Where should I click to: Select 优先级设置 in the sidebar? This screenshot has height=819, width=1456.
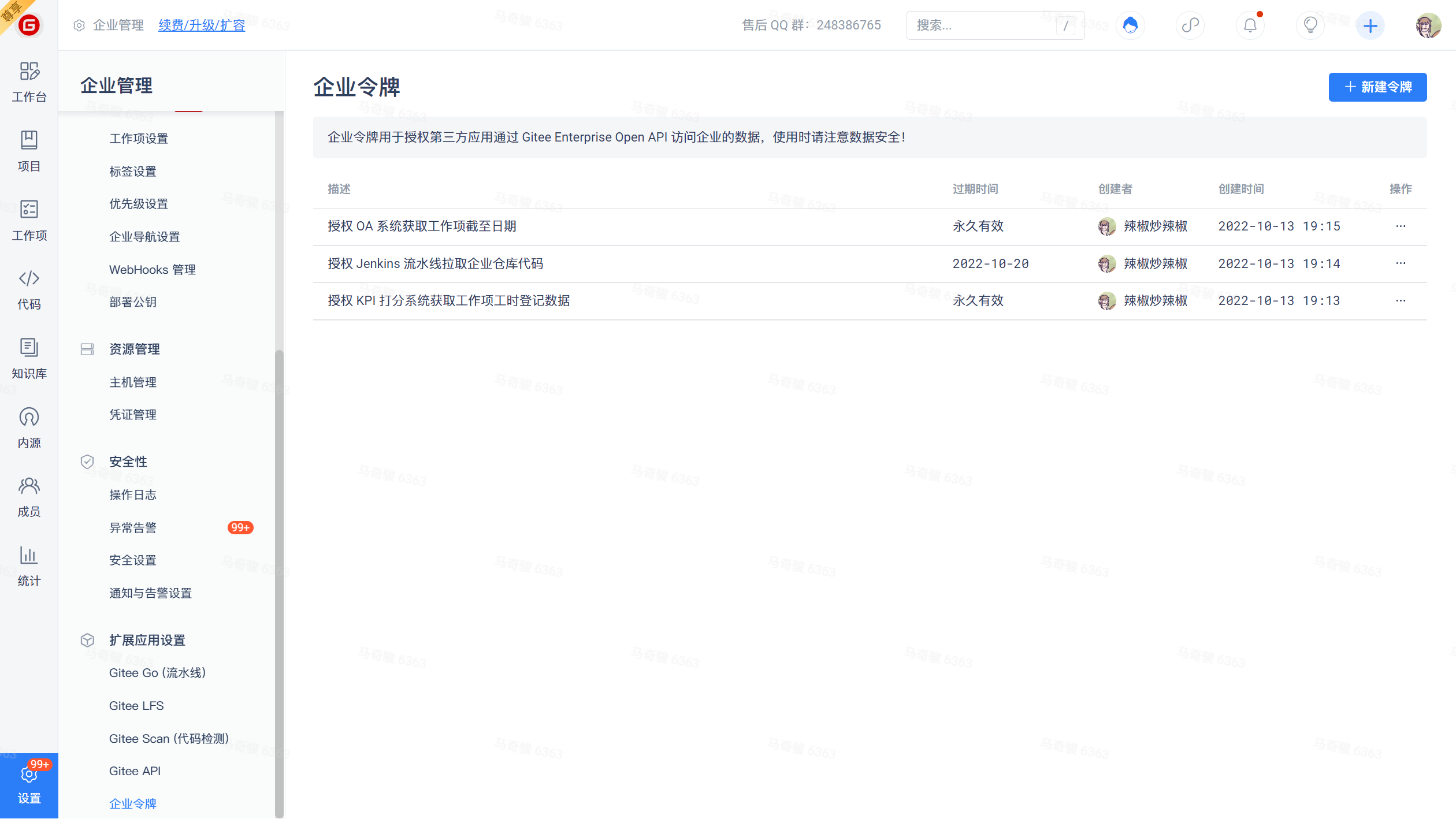click(x=139, y=204)
